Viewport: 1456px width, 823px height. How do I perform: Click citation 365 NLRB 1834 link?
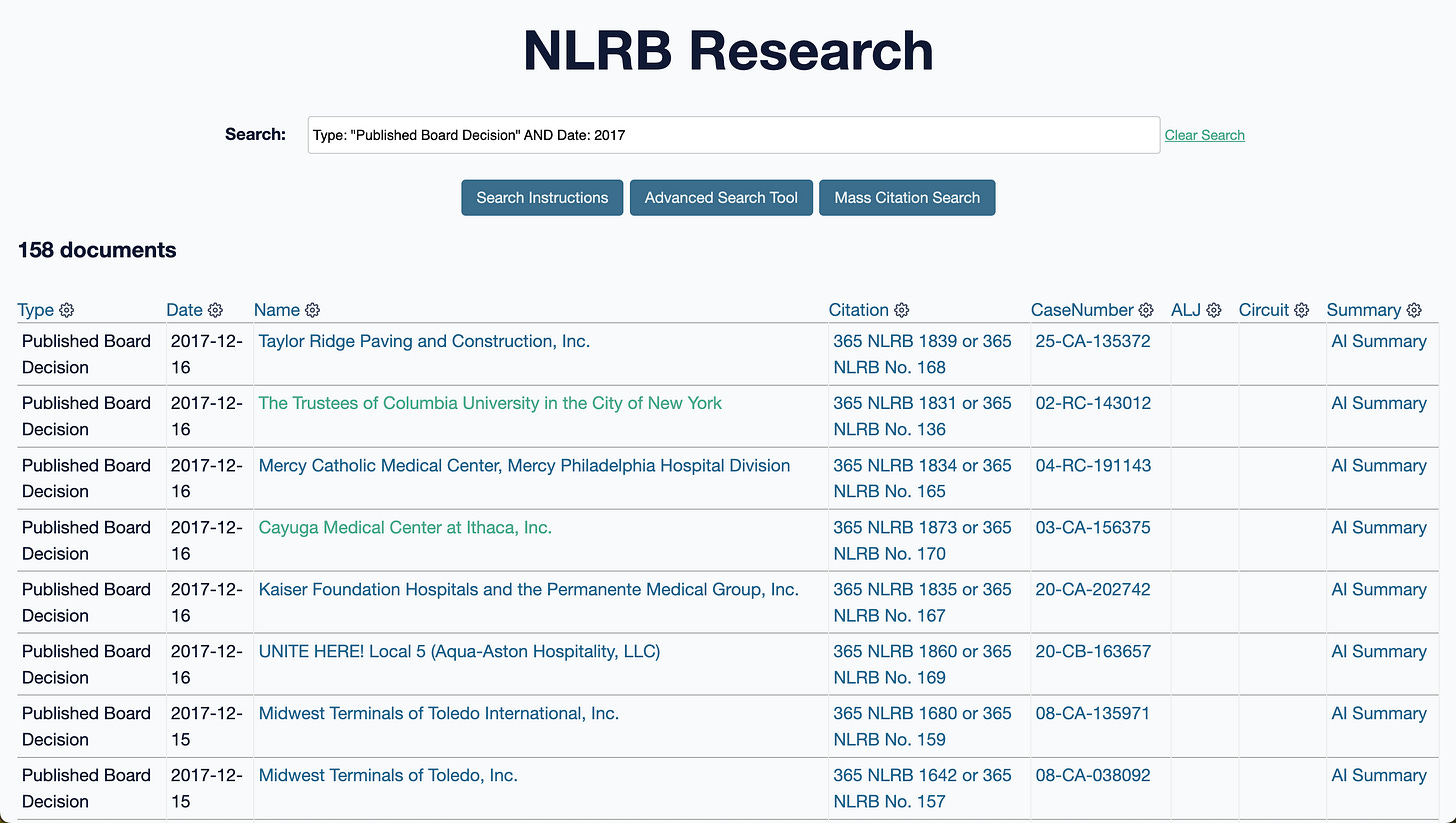pyautogui.click(x=922, y=478)
